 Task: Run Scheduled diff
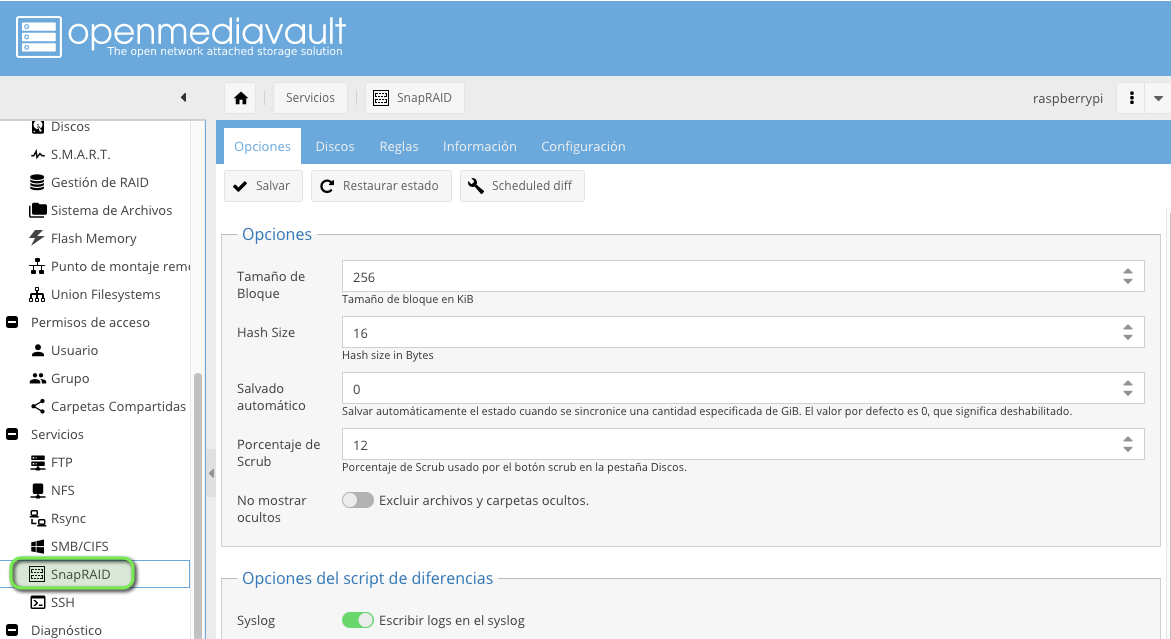pos(521,185)
